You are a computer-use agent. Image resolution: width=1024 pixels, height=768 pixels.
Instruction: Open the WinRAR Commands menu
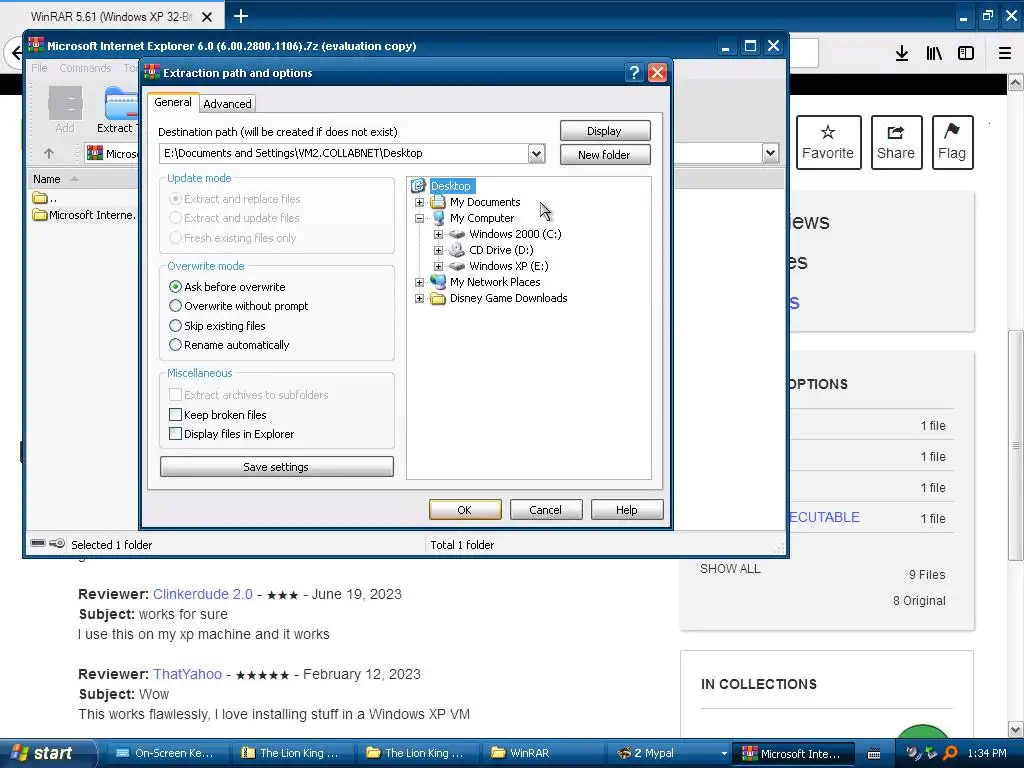click(x=85, y=68)
